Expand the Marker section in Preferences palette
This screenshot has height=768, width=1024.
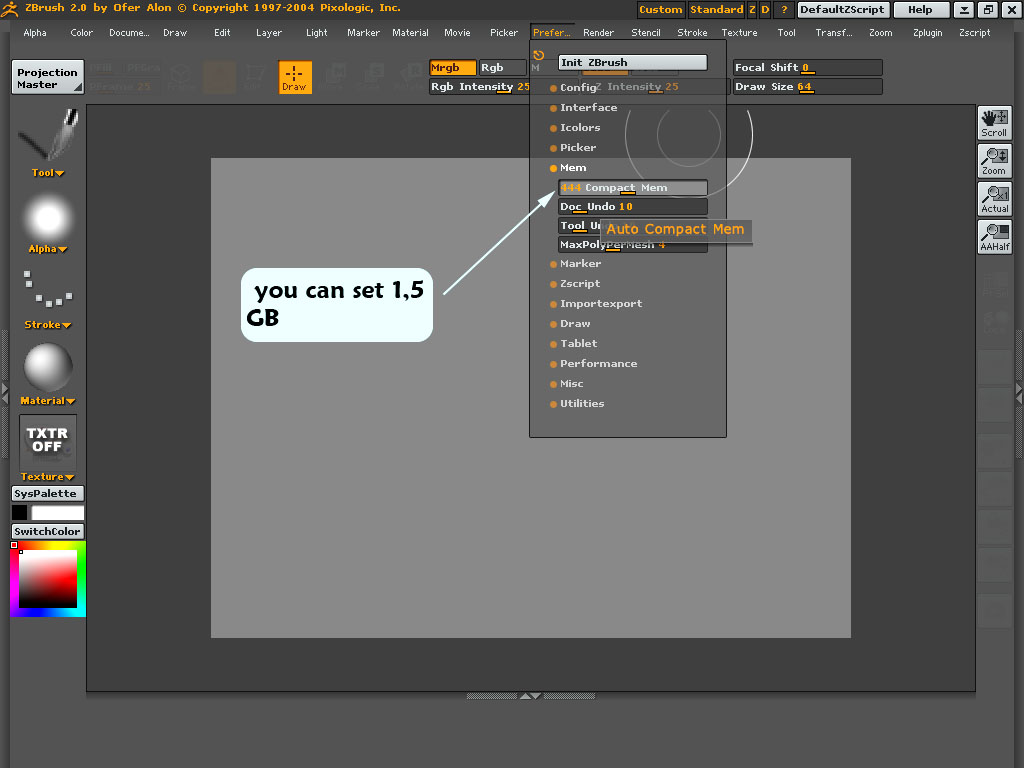(576, 264)
